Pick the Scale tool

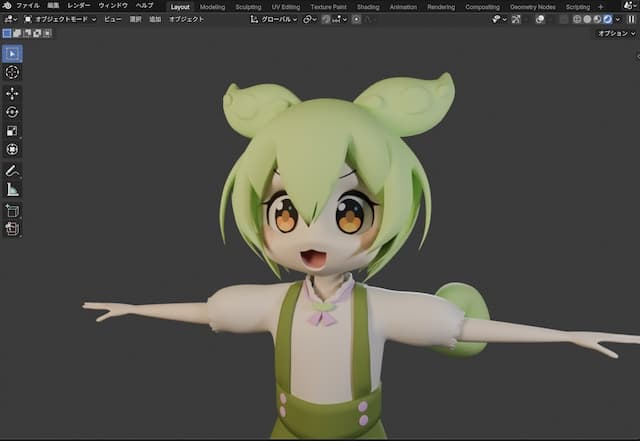12,131
